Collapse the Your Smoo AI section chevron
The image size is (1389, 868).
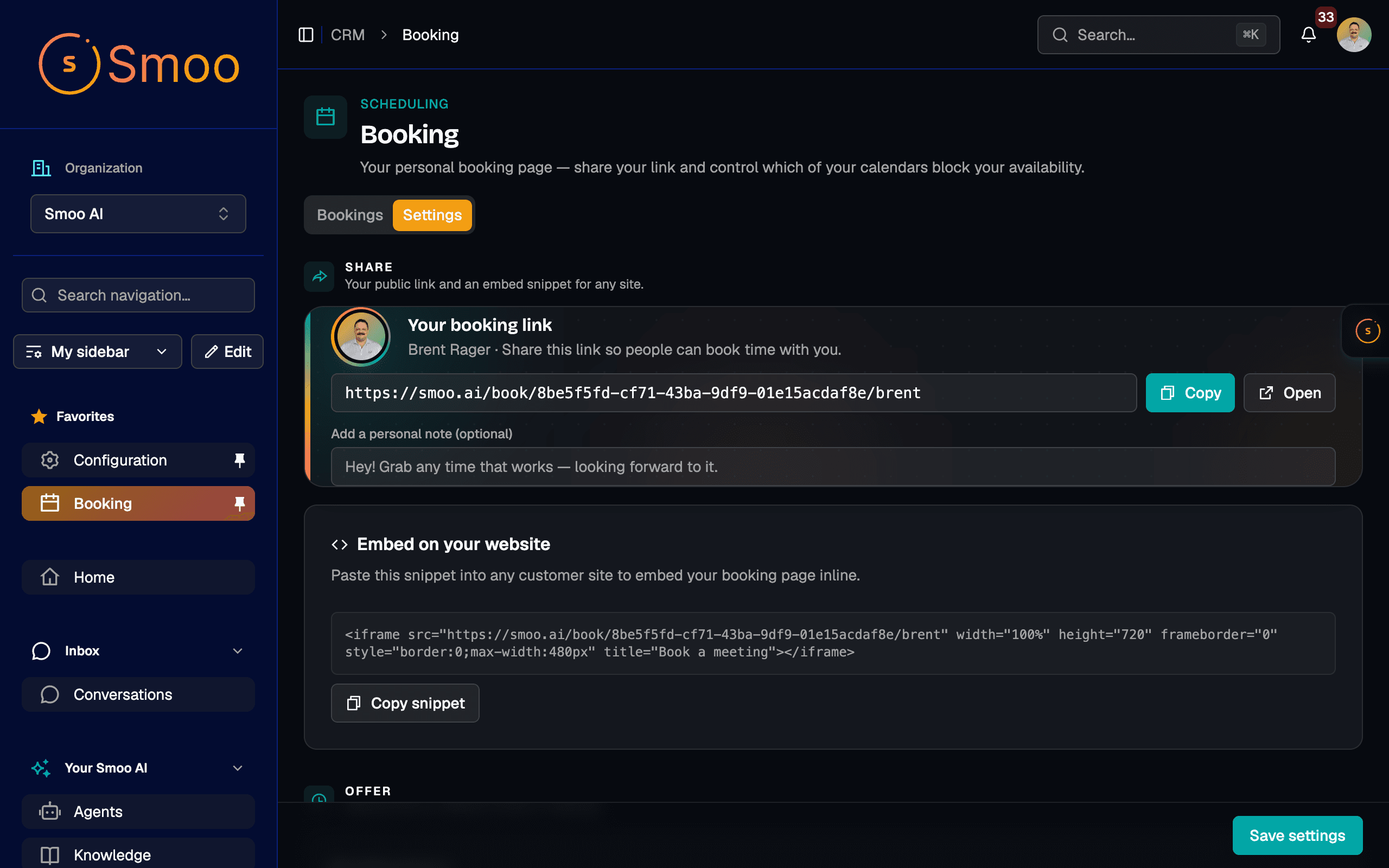point(238,768)
